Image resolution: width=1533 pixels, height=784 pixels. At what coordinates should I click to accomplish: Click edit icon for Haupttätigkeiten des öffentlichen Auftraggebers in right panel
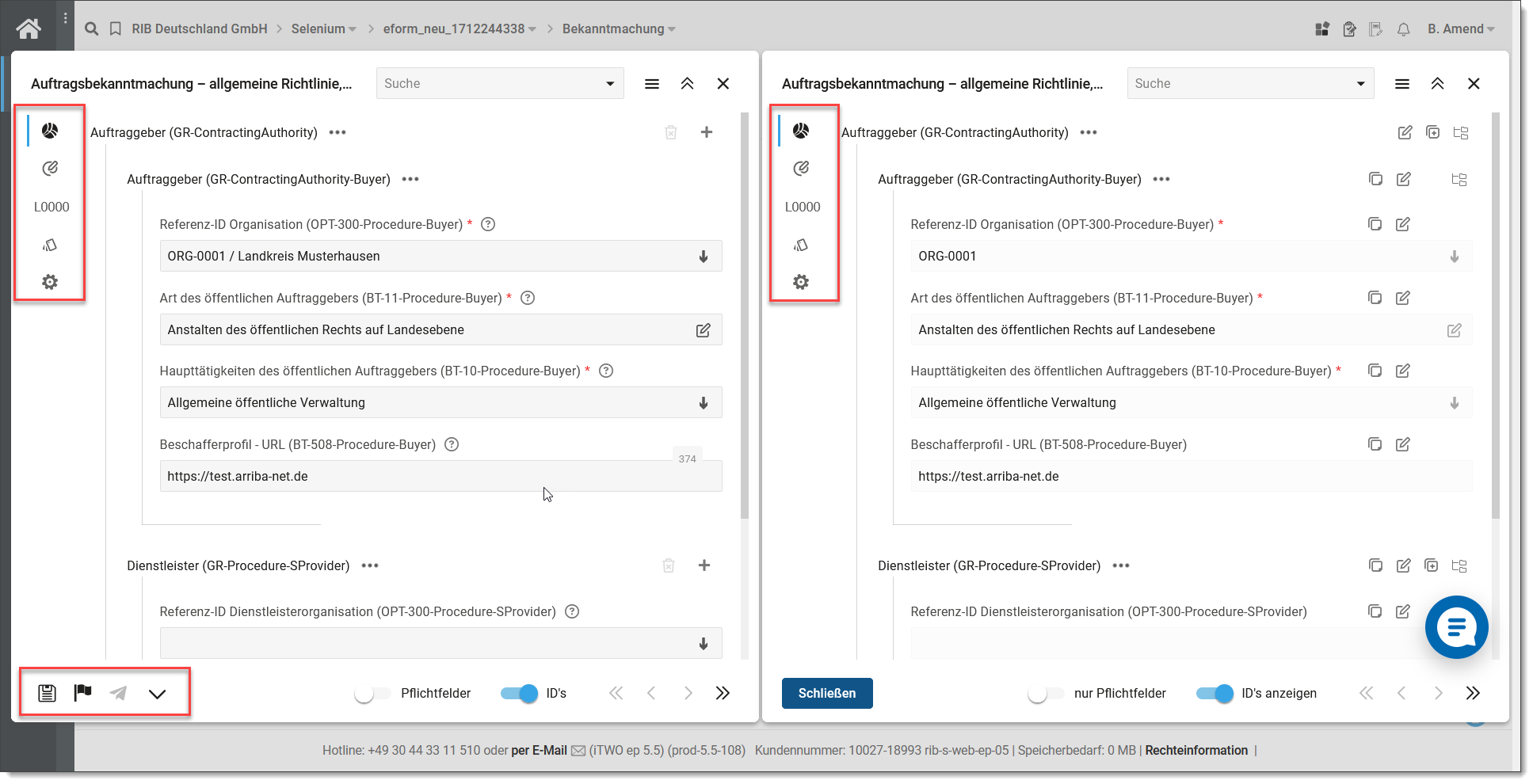[x=1403, y=371]
